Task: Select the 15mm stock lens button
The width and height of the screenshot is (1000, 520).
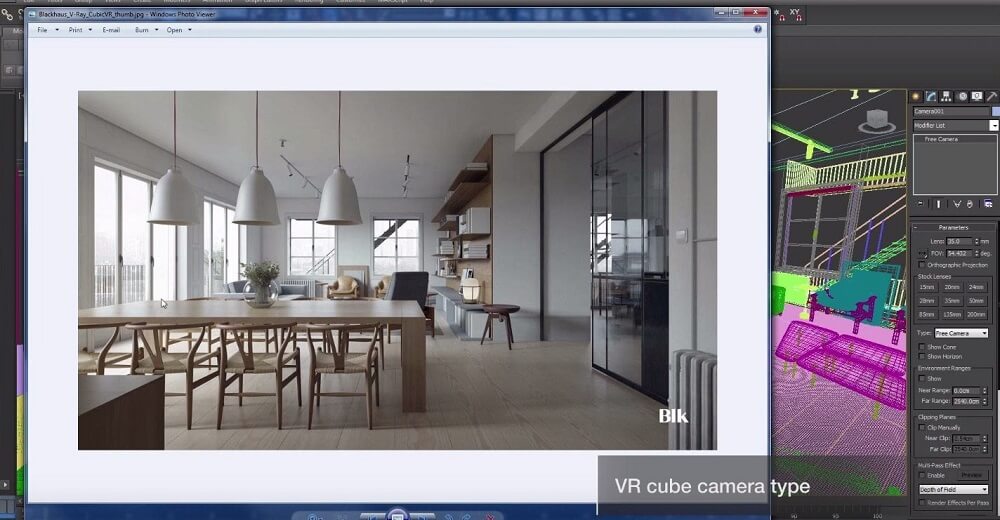Action: pos(927,288)
